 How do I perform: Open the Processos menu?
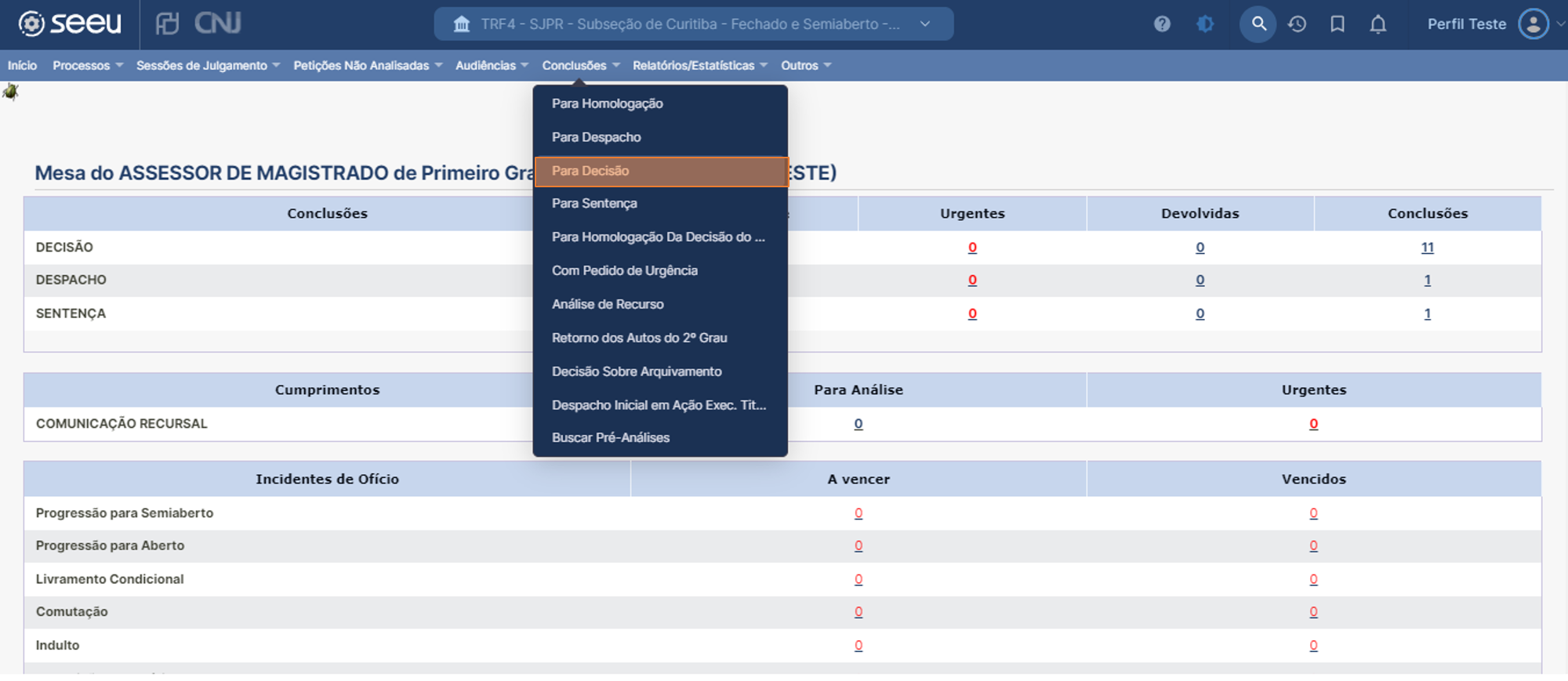point(88,66)
